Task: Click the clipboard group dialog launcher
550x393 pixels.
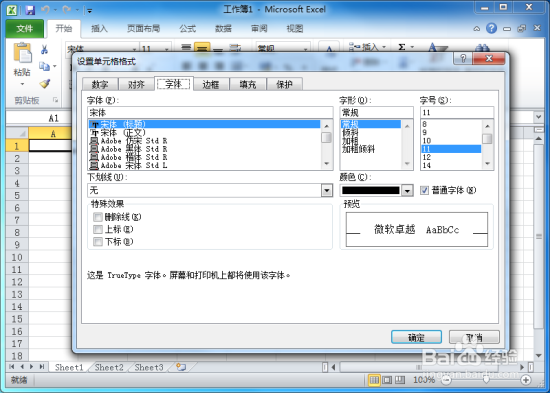Action: [x=55, y=100]
